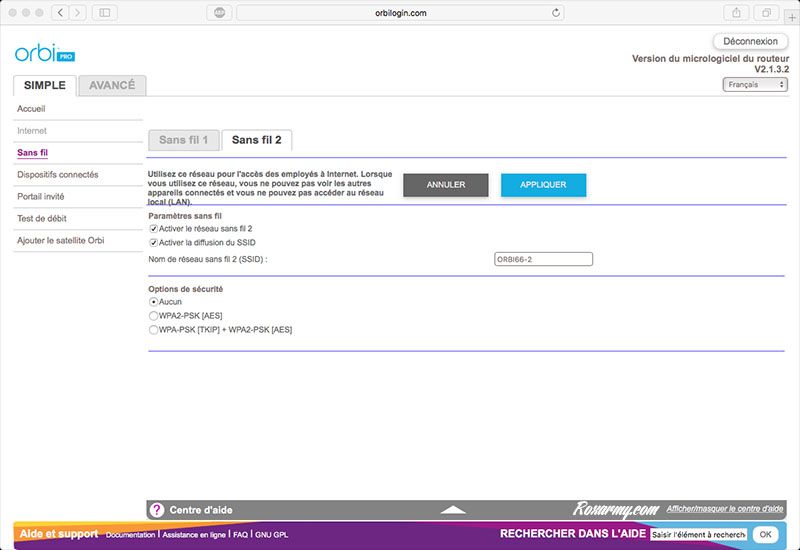This screenshot has width=800, height=550.
Task: Select the WPA2-PSK [AES] security option
Action: click(x=154, y=315)
